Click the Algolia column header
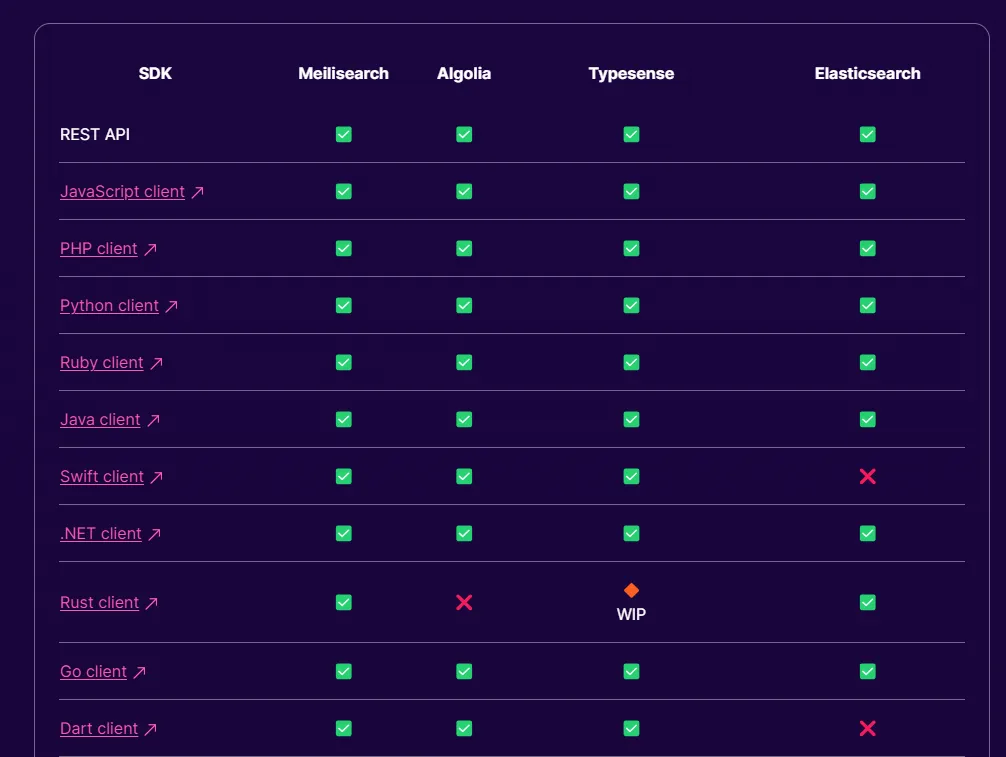 (x=464, y=73)
